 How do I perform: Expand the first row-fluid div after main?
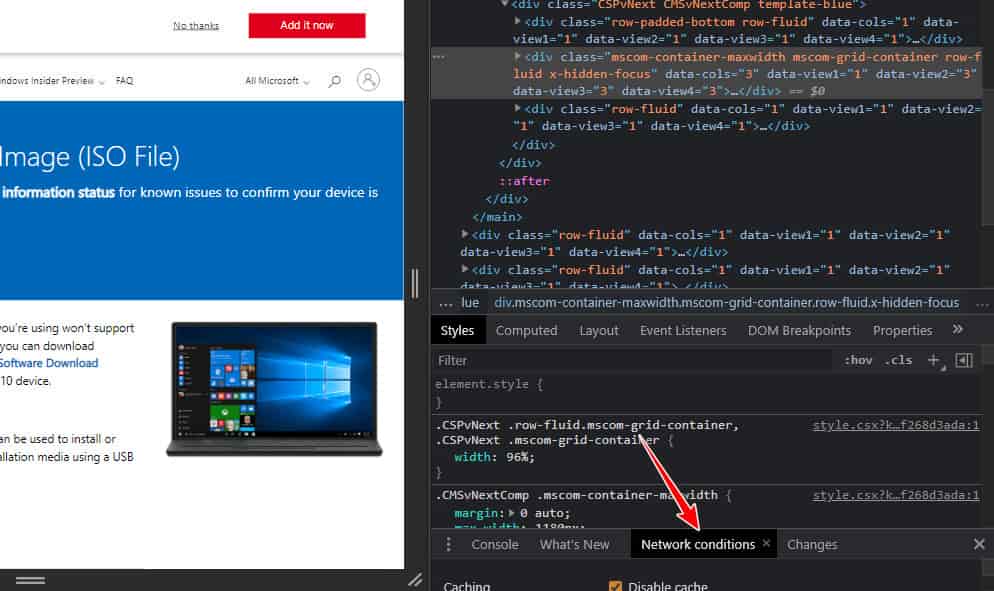click(x=465, y=234)
